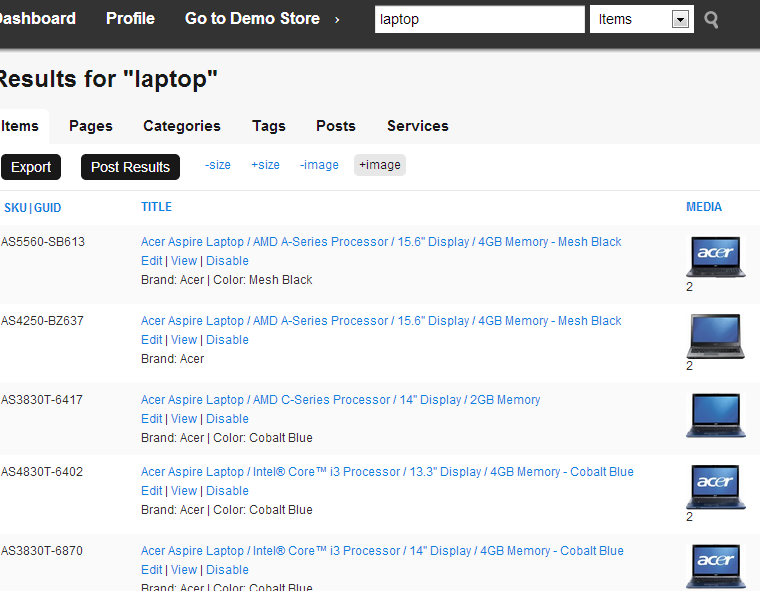Click the +size link
The width and height of the screenshot is (760, 591).
click(265, 165)
